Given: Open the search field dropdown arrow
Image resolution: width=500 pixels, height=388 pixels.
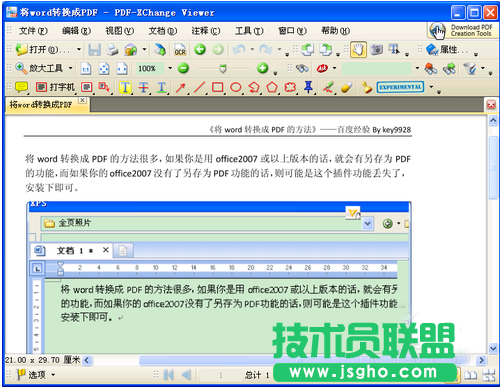Looking at the screenshot, I should point(417,68).
